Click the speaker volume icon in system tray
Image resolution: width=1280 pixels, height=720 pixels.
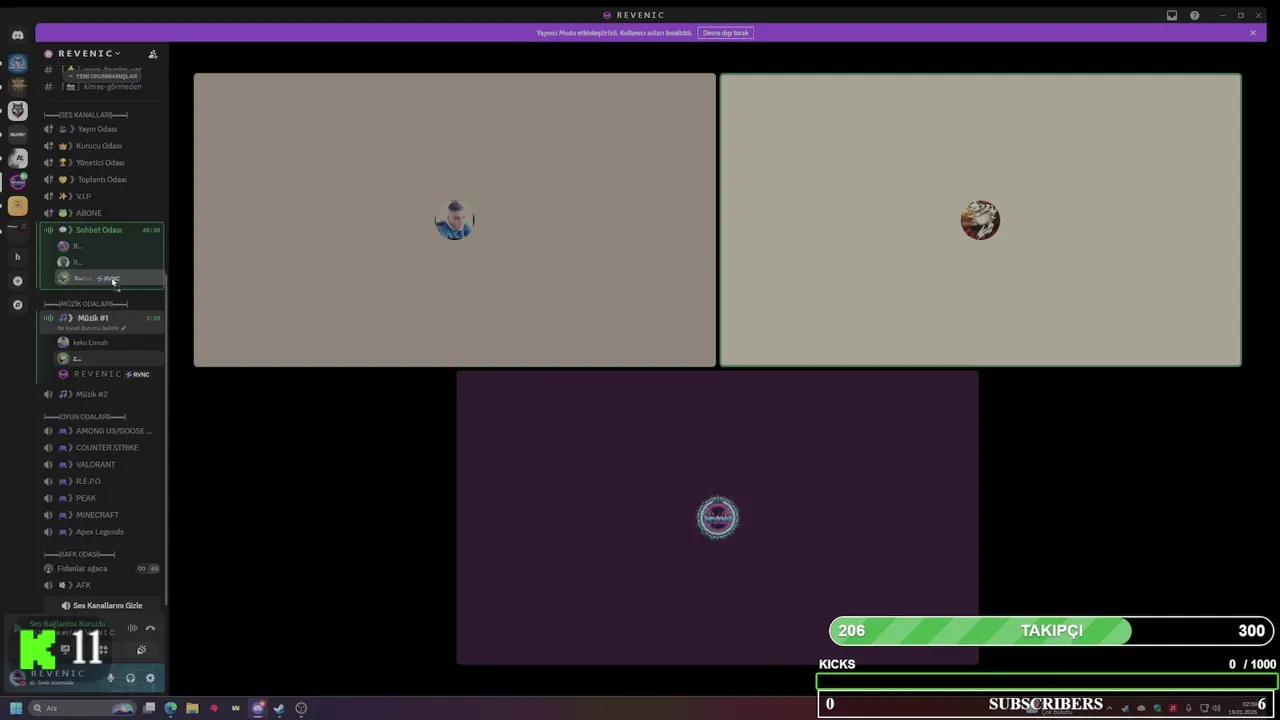point(1216,708)
